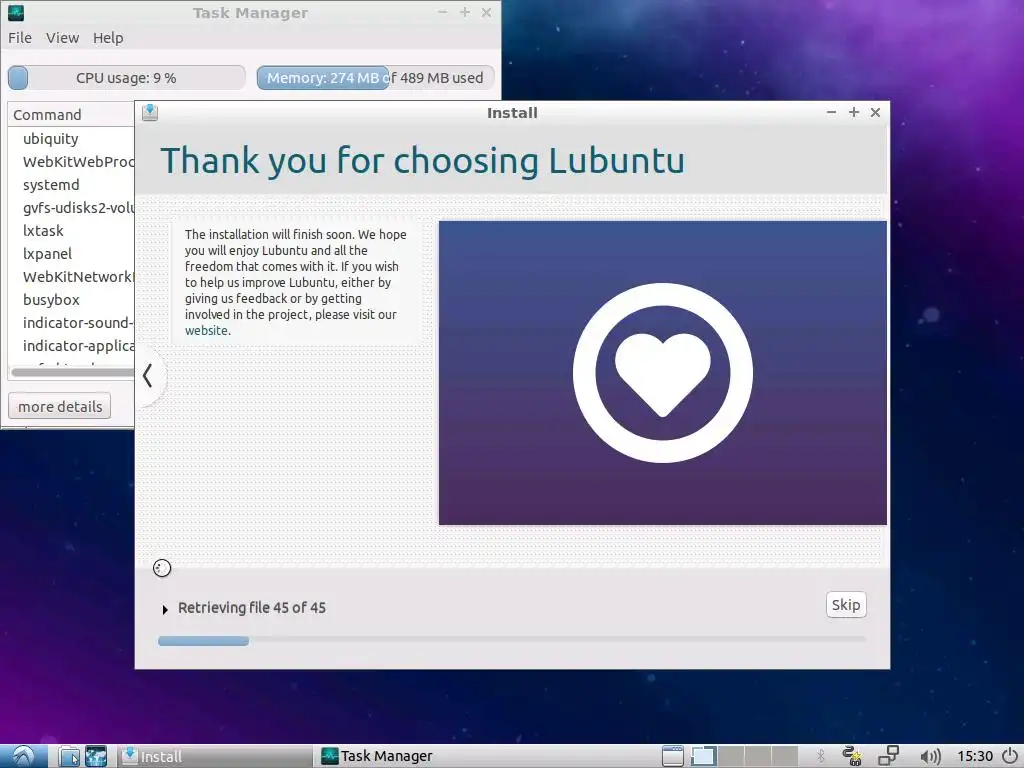This screenshot has height=768, width=1024.
Task: Open the network connections tray icon
Action: pos(888,756)
